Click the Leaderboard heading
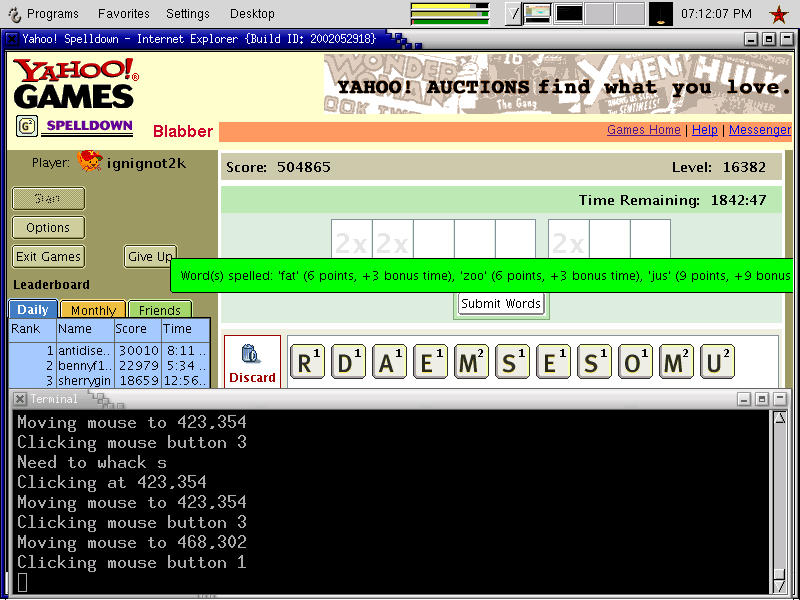 [51, 285]
